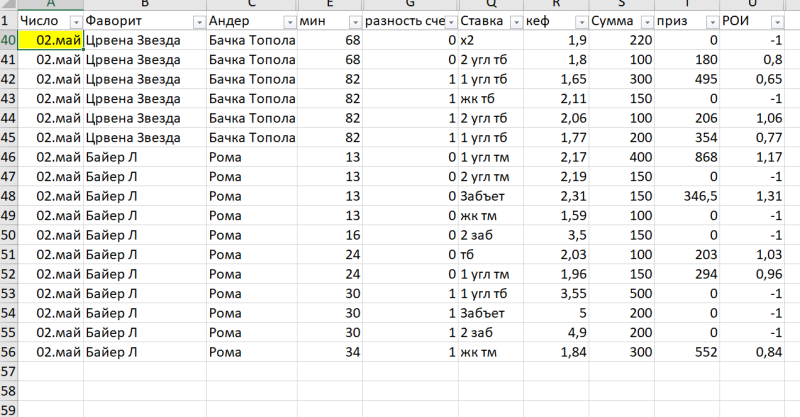
Task: Open the Число column filter dropdown
Action: click(x=75, y=22)
